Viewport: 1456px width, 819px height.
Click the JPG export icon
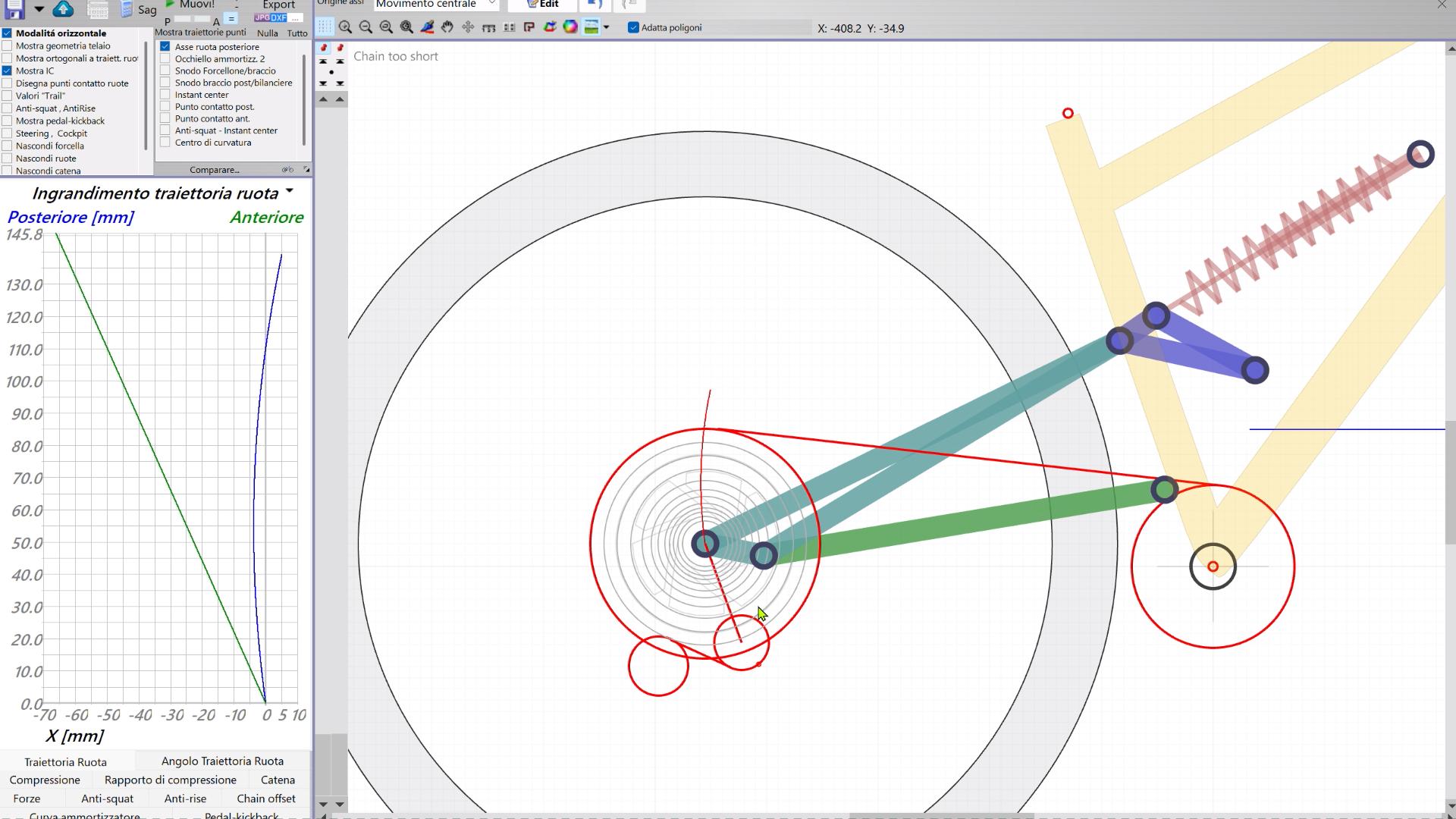pos(262,17)
